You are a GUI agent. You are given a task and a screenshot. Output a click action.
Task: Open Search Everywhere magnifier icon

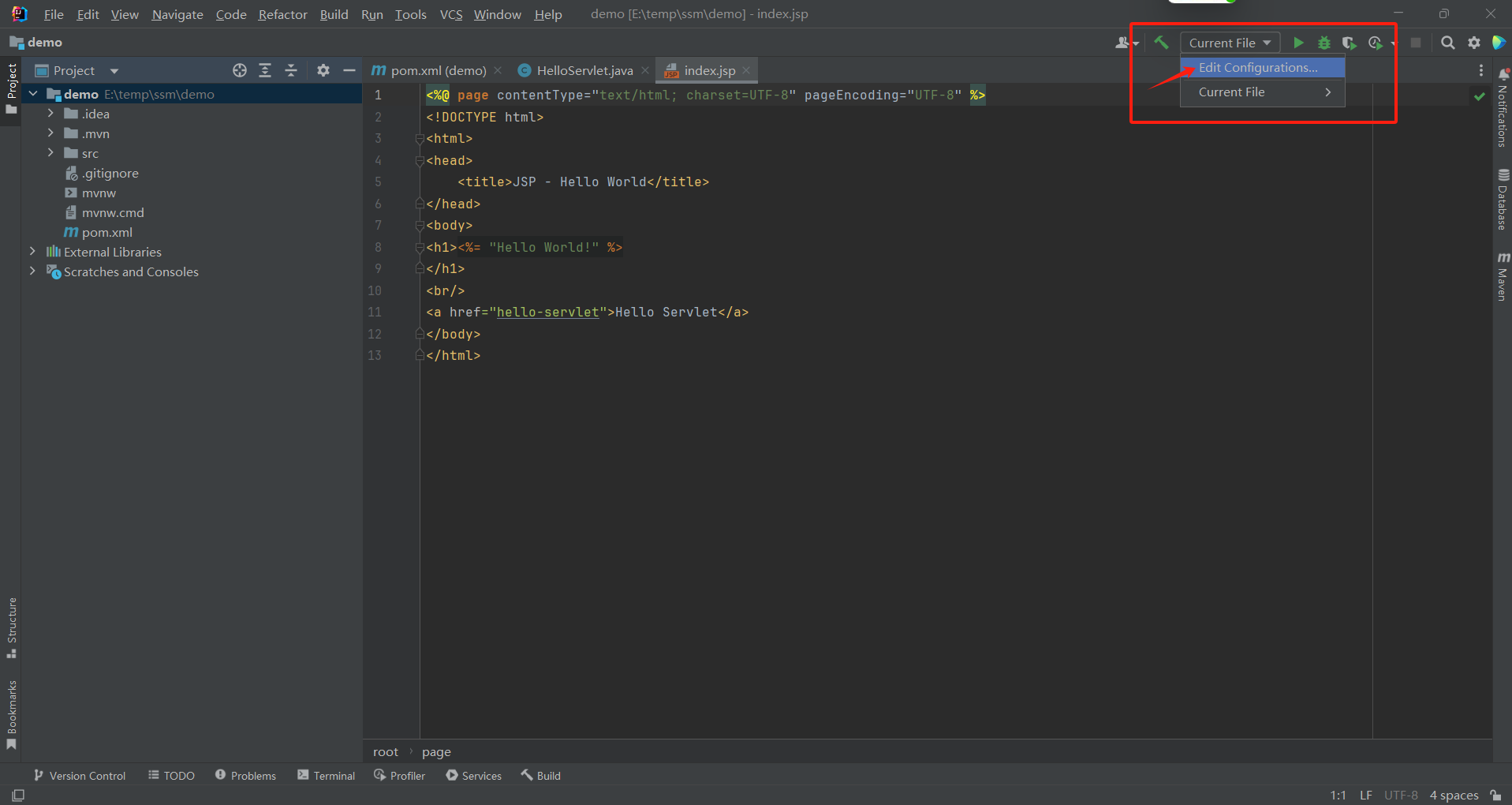(1448, 43)
